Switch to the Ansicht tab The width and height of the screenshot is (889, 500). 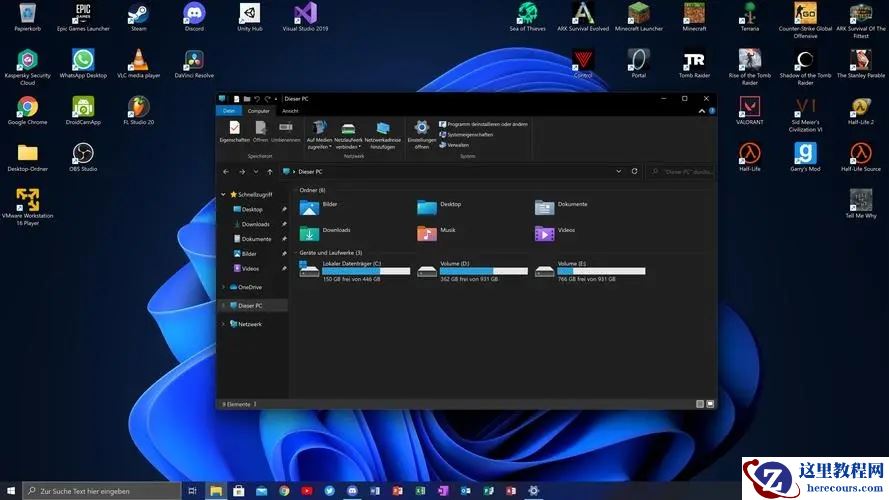(x=290, y=111)
